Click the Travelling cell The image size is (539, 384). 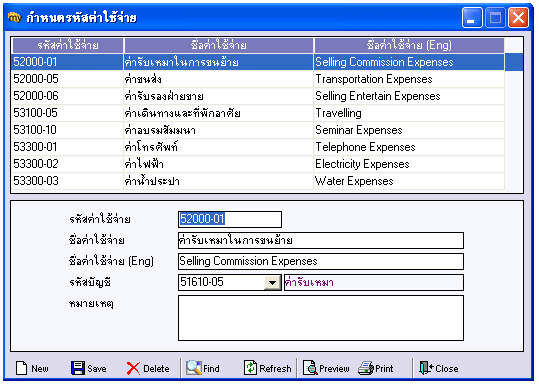[x=409, y=113]
